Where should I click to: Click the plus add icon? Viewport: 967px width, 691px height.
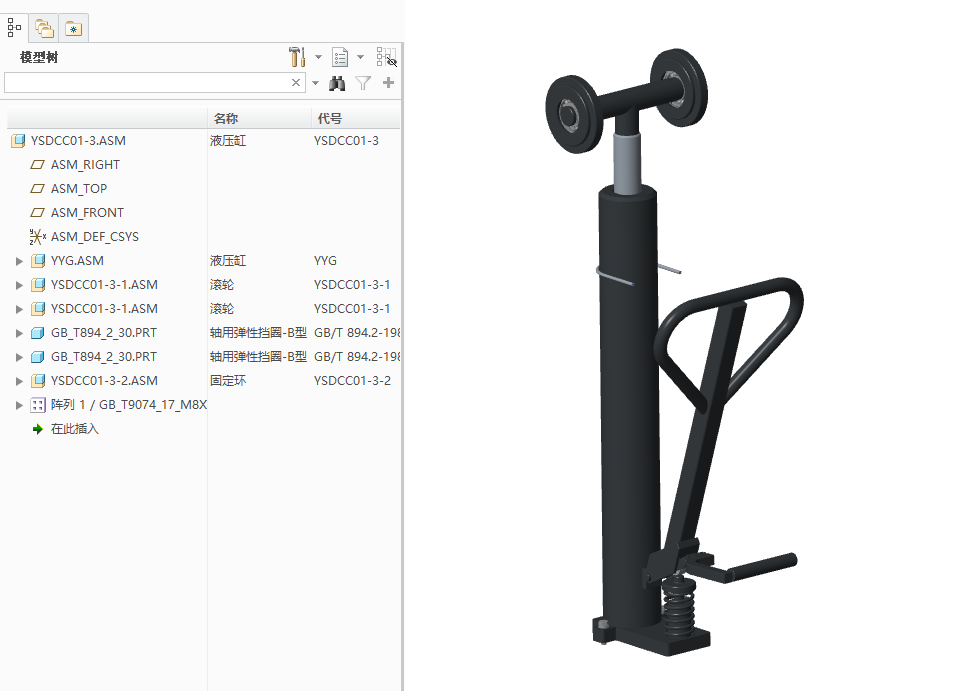tap(388, 83)
